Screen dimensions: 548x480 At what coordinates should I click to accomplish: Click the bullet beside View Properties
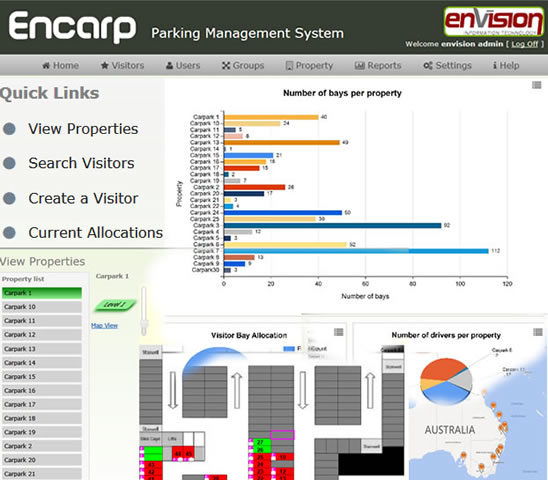(x=9, y=129)
